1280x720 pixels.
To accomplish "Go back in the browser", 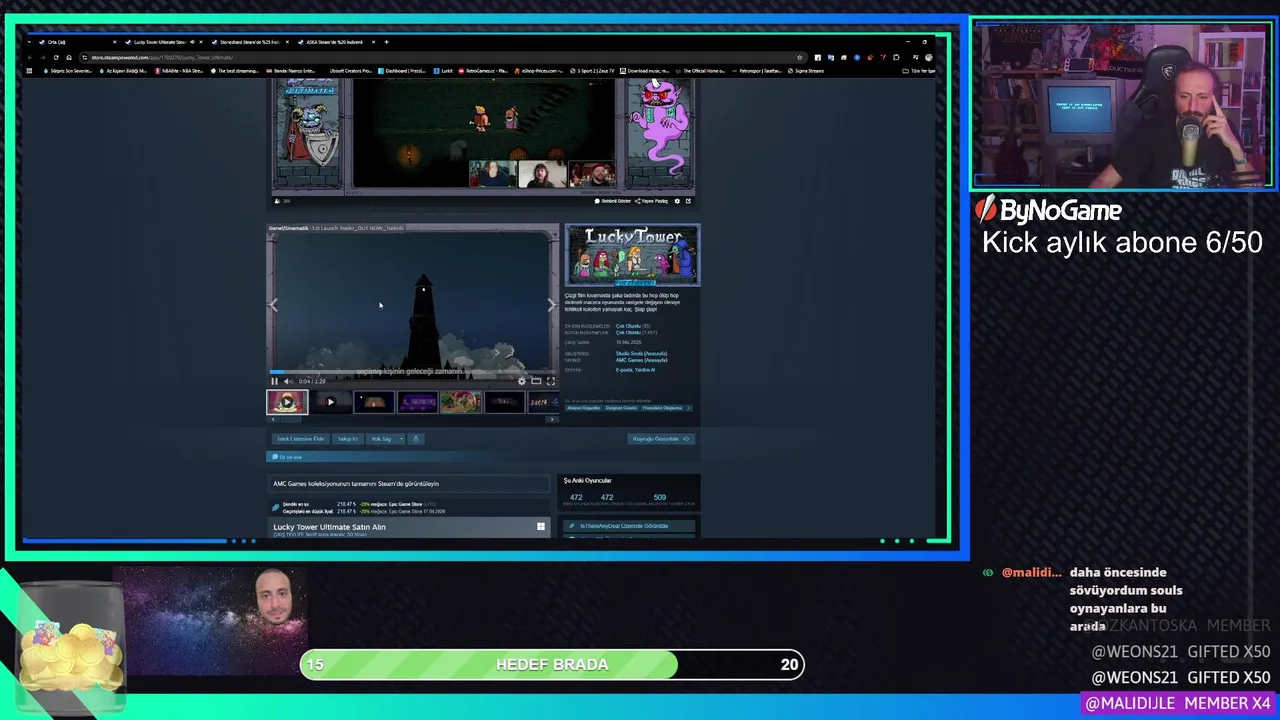I will (x=30, y=57).
